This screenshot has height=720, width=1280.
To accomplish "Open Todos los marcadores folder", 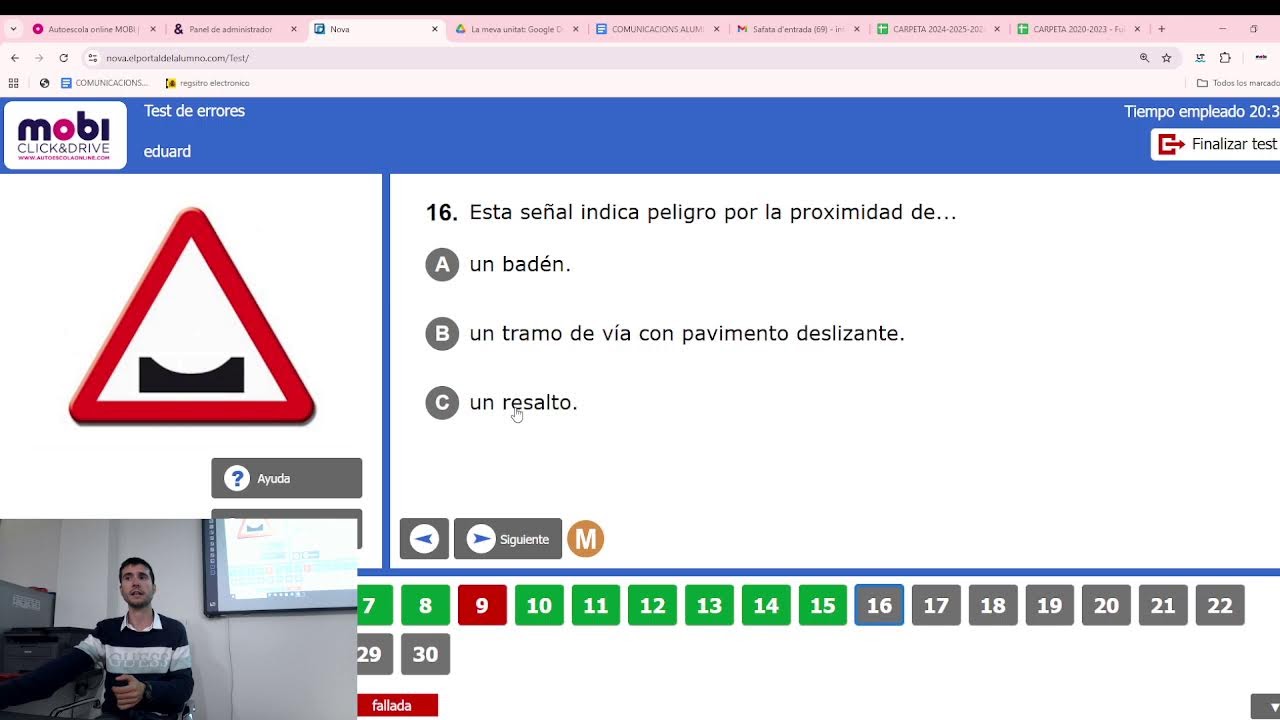I will point(1238,83).
